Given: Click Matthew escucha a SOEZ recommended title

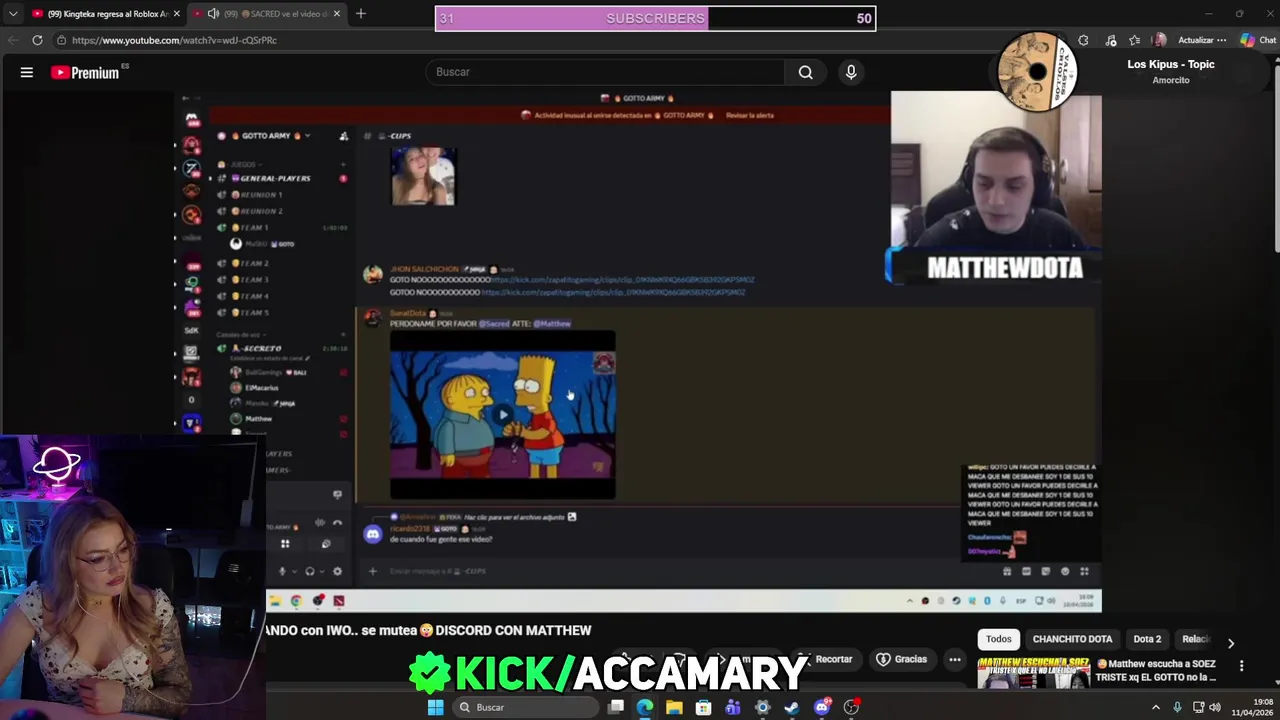Looking at the screenshot, I should [1157, 670].
